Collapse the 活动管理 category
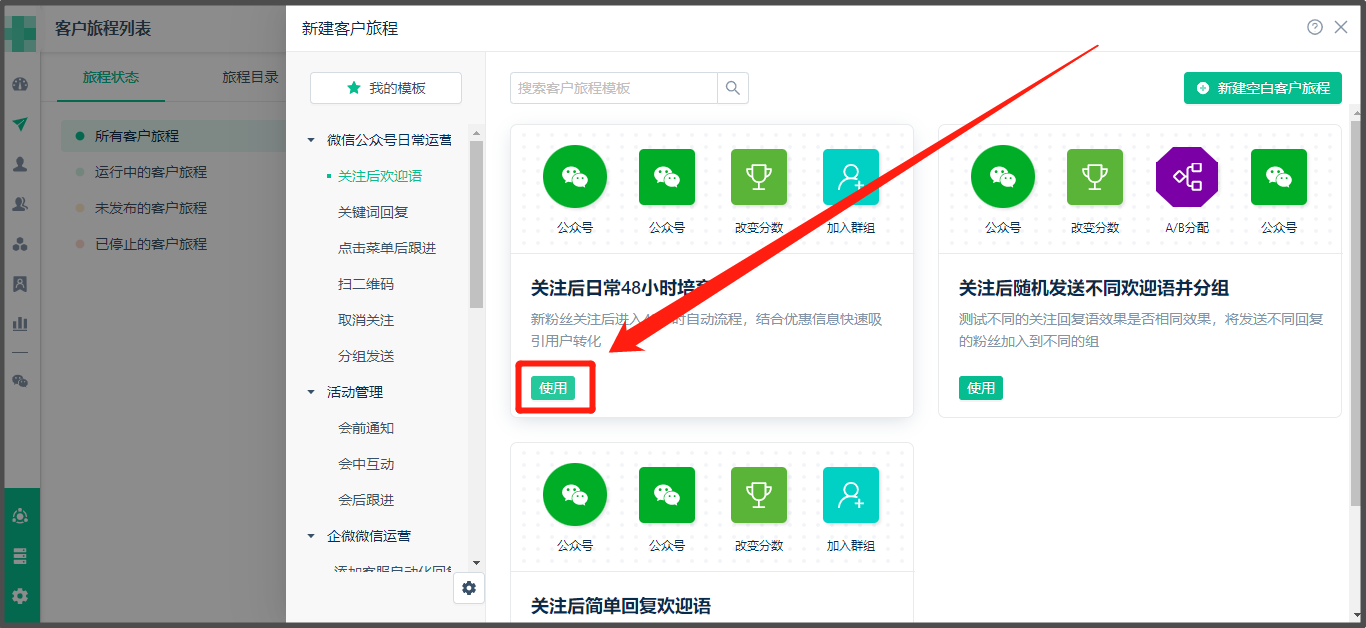 click(x=311, y=392)
